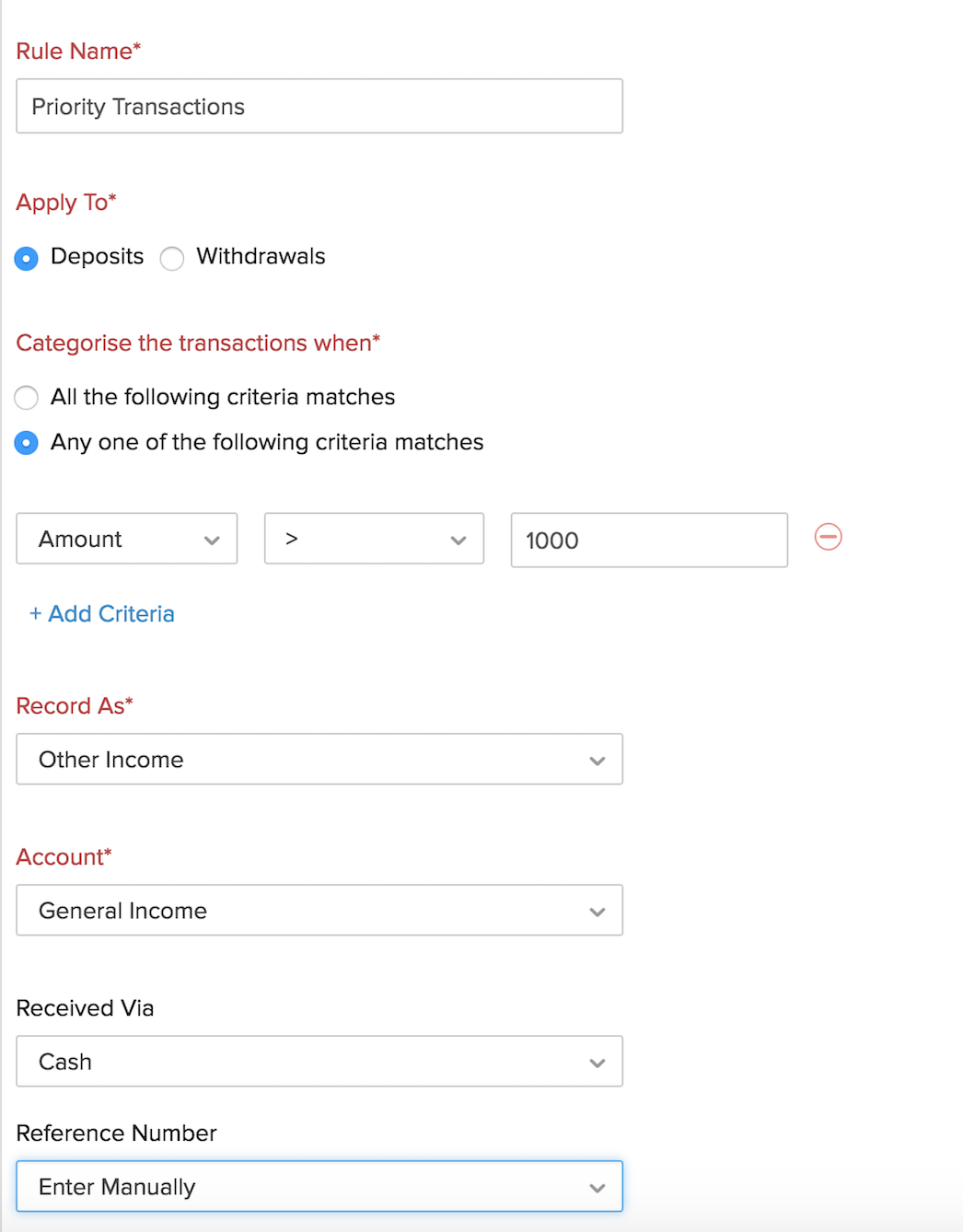Image resolution: width=963 pixels, height=1232 pixels.
Task: Click the criteria value field containing 1000
Action: click(x=648, y=540)
